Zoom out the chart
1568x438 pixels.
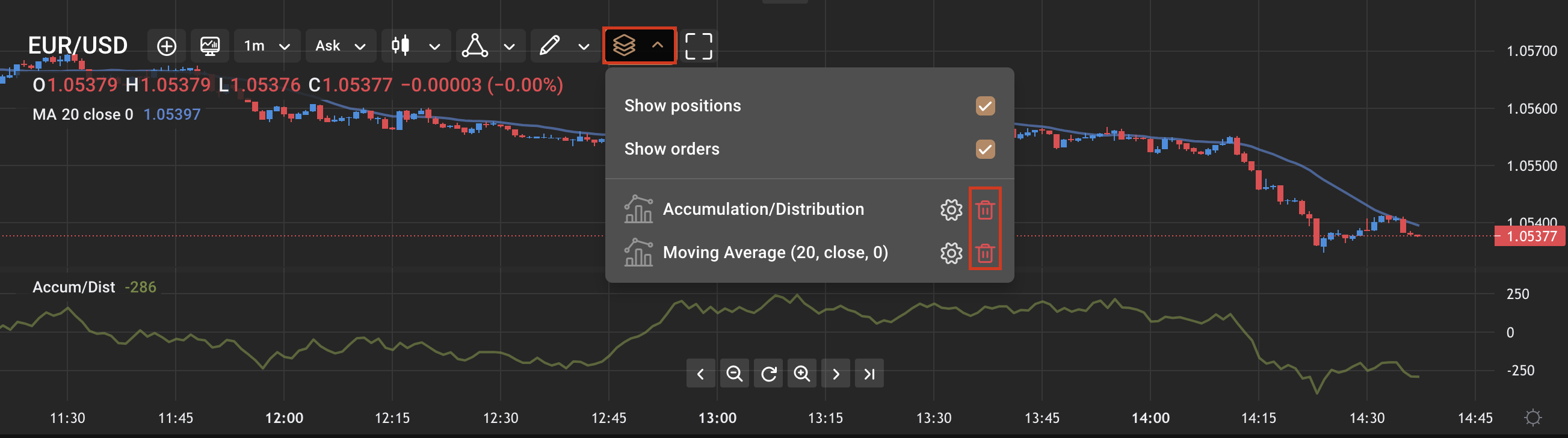click(x=734, y=374)
